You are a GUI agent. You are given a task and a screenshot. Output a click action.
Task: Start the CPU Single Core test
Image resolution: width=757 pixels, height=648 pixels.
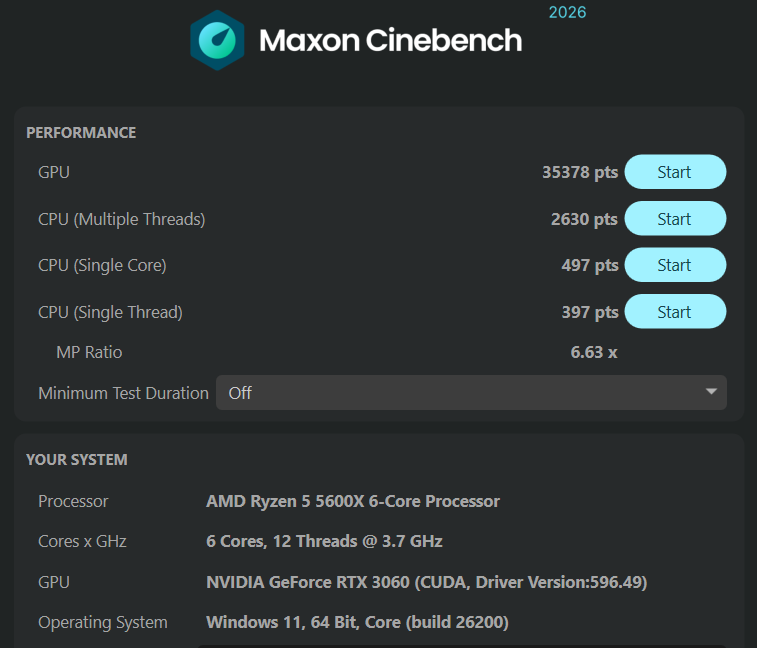click(675, 265)
